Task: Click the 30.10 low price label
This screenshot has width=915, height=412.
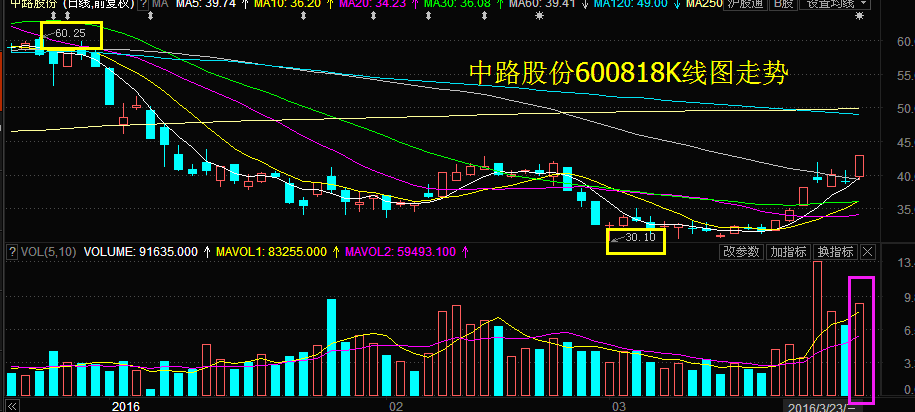Action: 640,238
